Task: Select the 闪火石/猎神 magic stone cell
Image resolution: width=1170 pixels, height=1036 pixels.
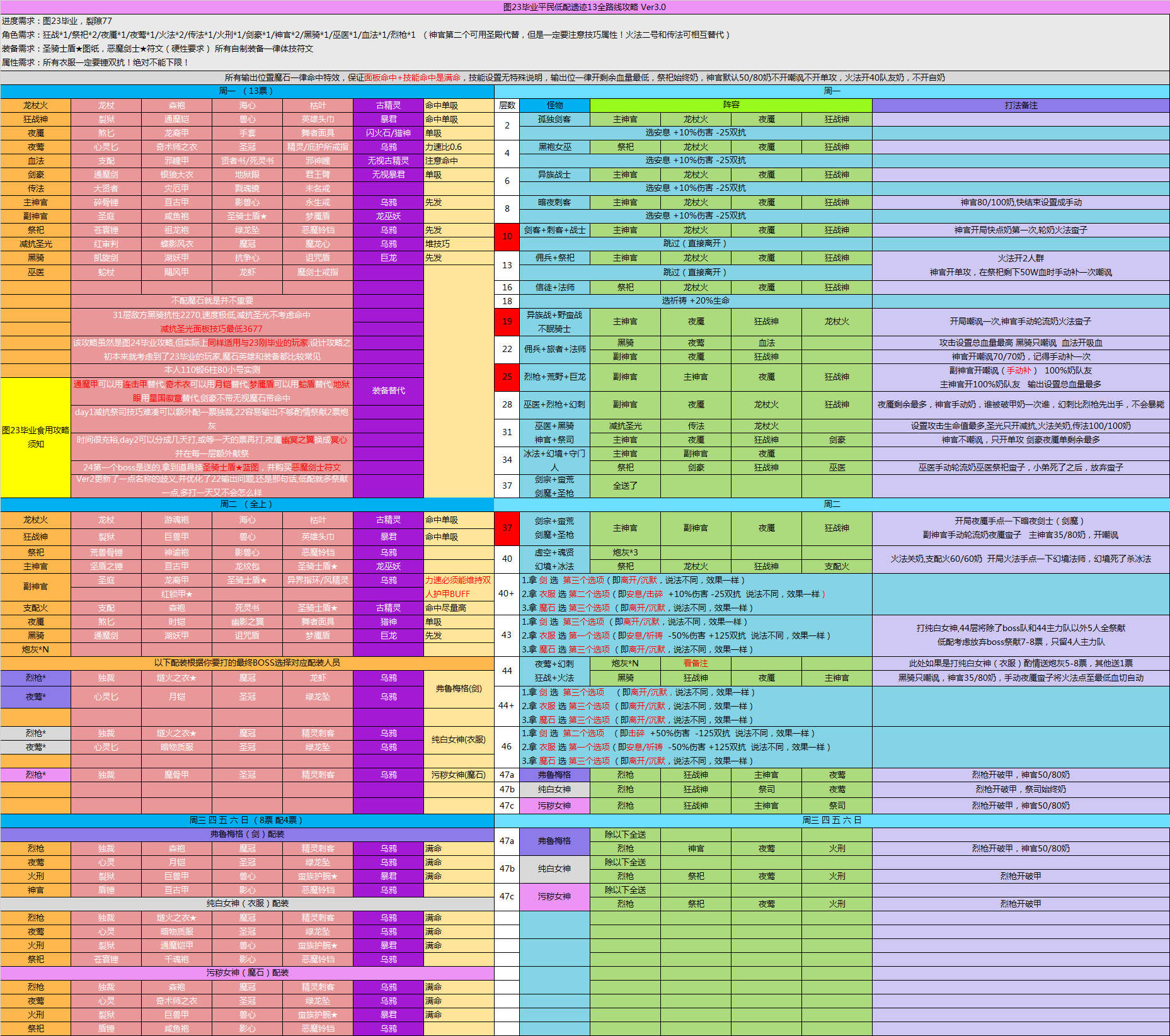Action: pos(388,133)
